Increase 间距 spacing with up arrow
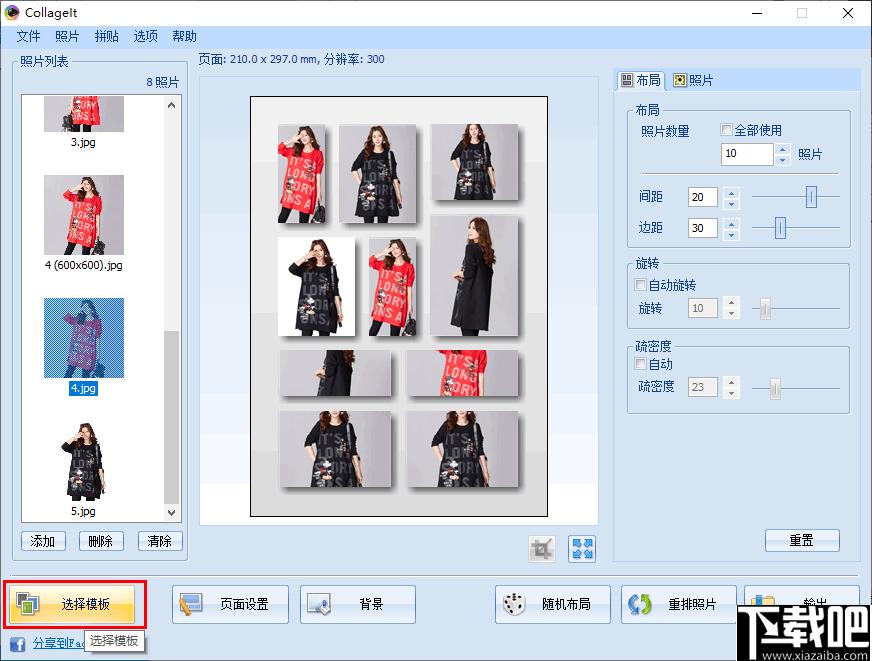Screen dimensions: 872x661 point(732,193)
